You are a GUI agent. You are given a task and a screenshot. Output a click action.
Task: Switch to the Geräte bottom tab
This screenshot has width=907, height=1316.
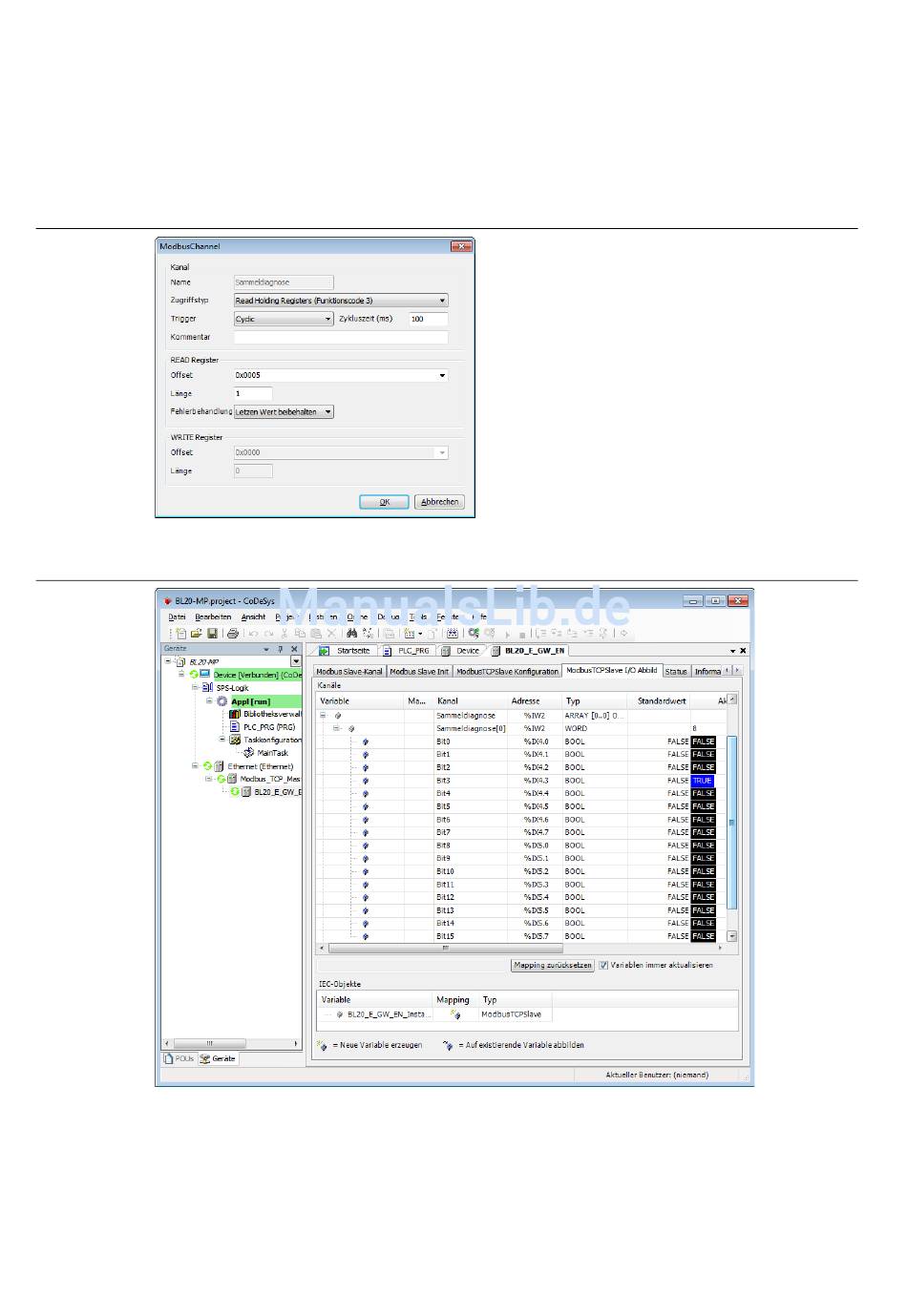tap(218, 1058)
